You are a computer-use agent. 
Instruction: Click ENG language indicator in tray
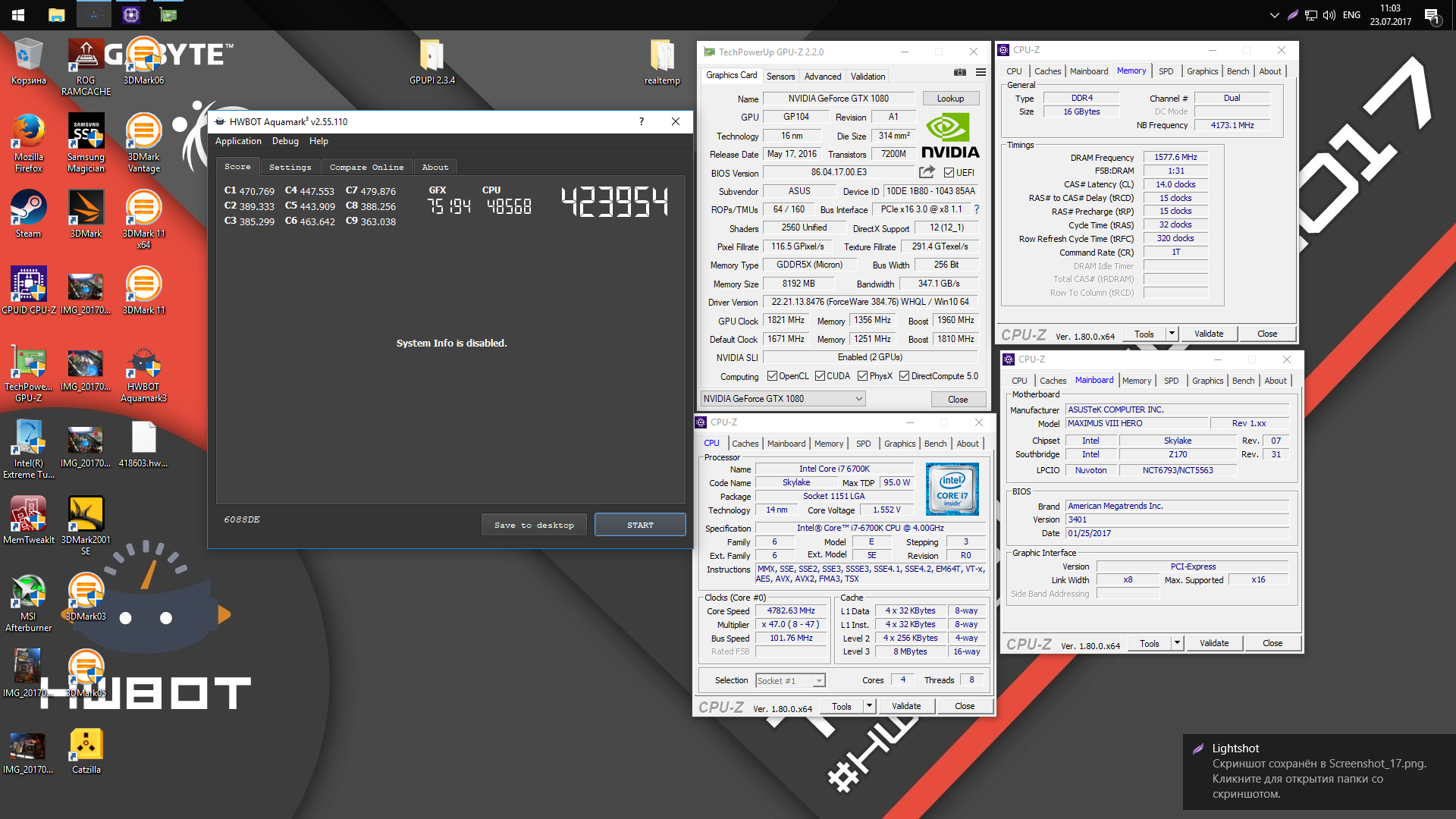coord(1351,14)
